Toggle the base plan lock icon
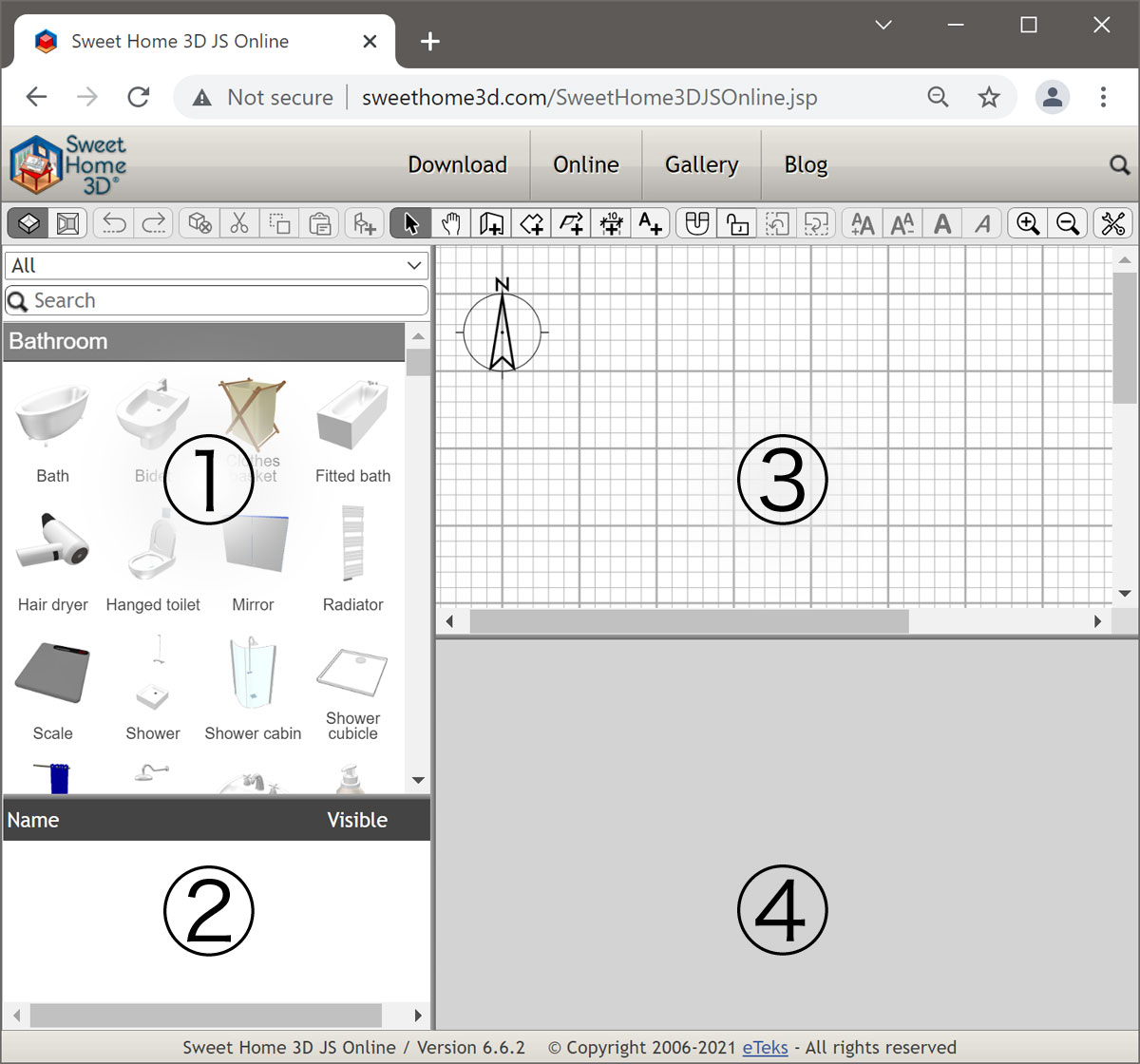Screen dimensions: 1140x1064 tap(737, 223)
